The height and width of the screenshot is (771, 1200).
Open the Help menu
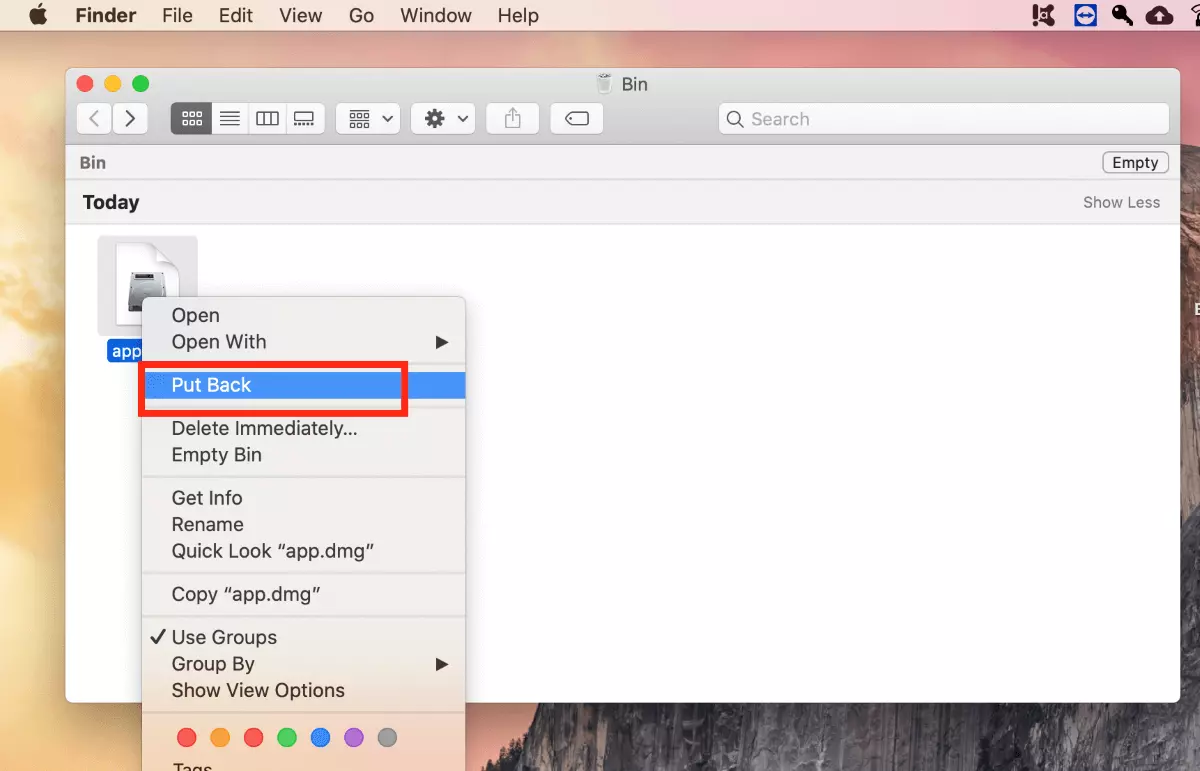tap(518, 15)
